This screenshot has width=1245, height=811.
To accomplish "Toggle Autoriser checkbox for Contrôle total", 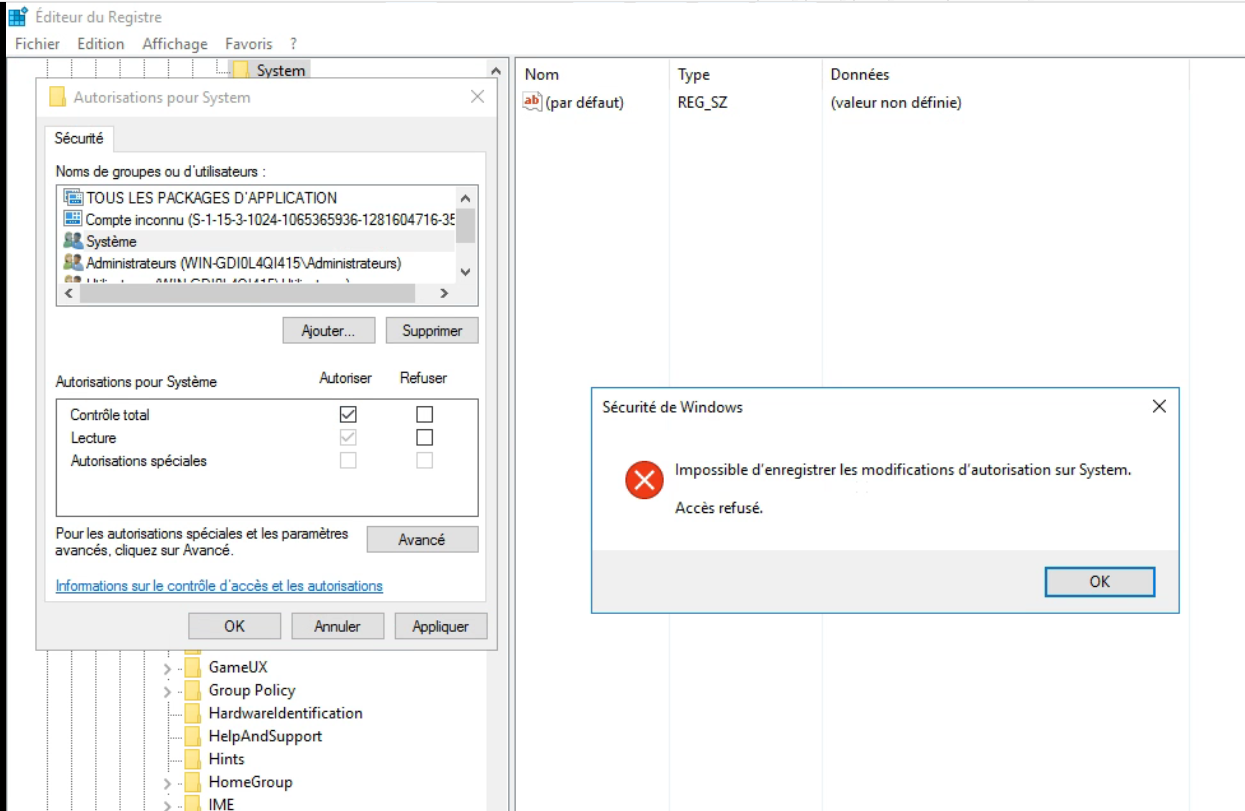I will (348, 414).
